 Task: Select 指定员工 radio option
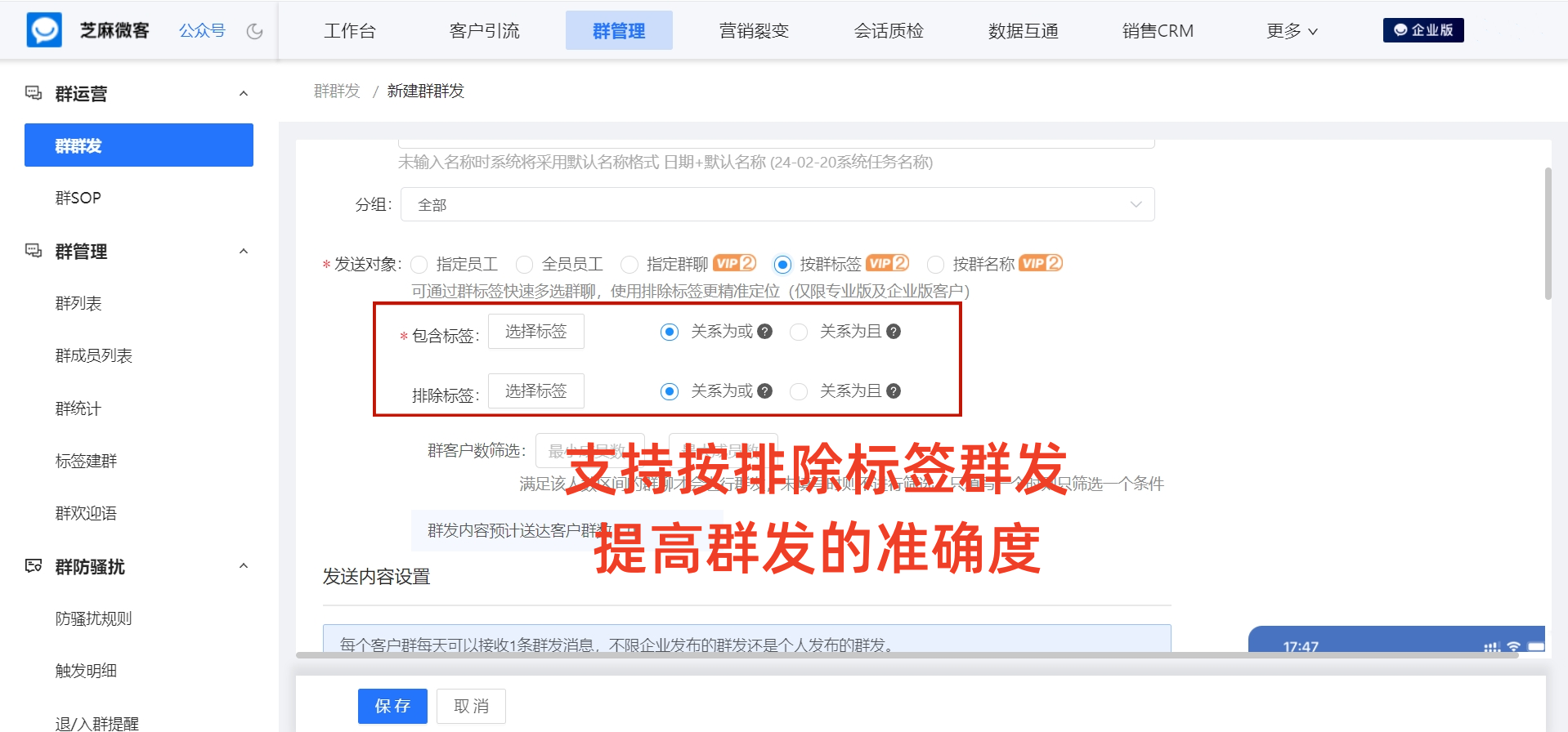(x=419, y=265)
